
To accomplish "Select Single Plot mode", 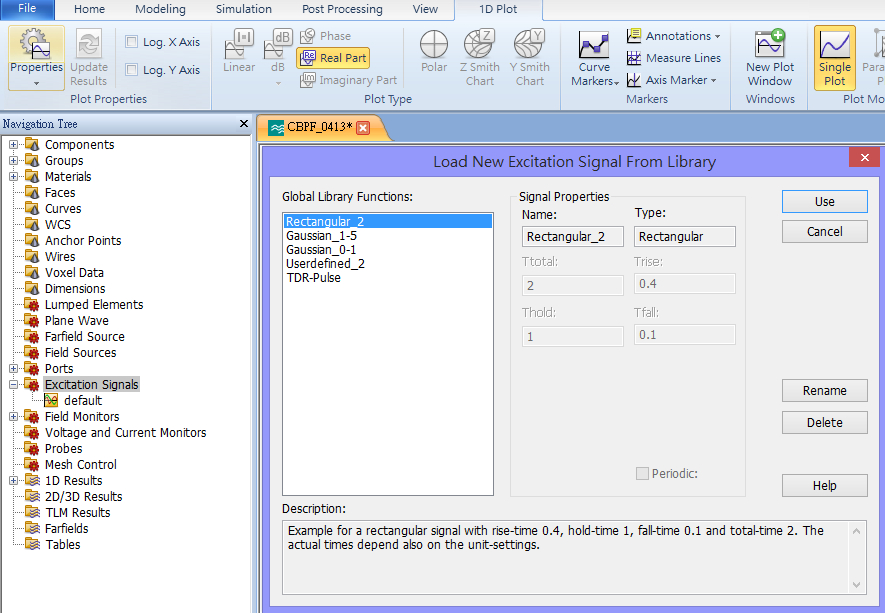I will 834,58.
